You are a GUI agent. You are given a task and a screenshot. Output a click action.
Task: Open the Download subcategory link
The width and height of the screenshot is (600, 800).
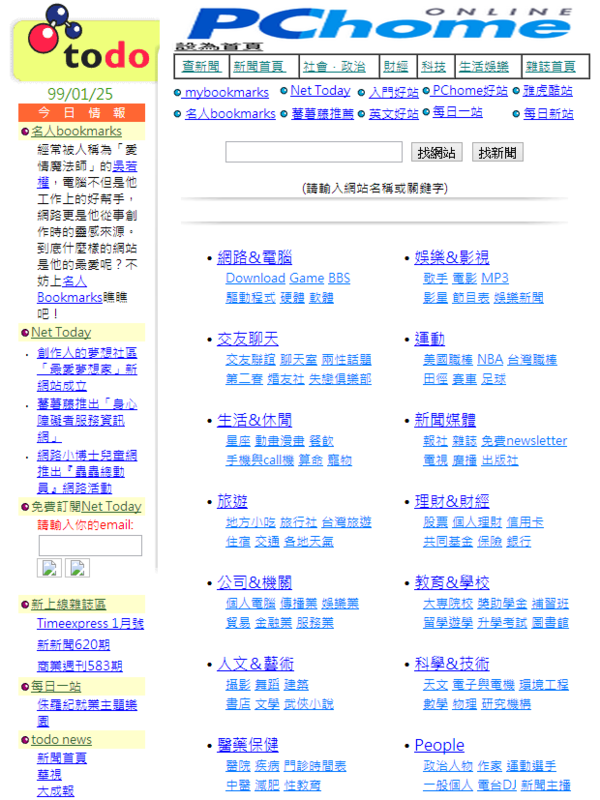click(x=255, y=278)
